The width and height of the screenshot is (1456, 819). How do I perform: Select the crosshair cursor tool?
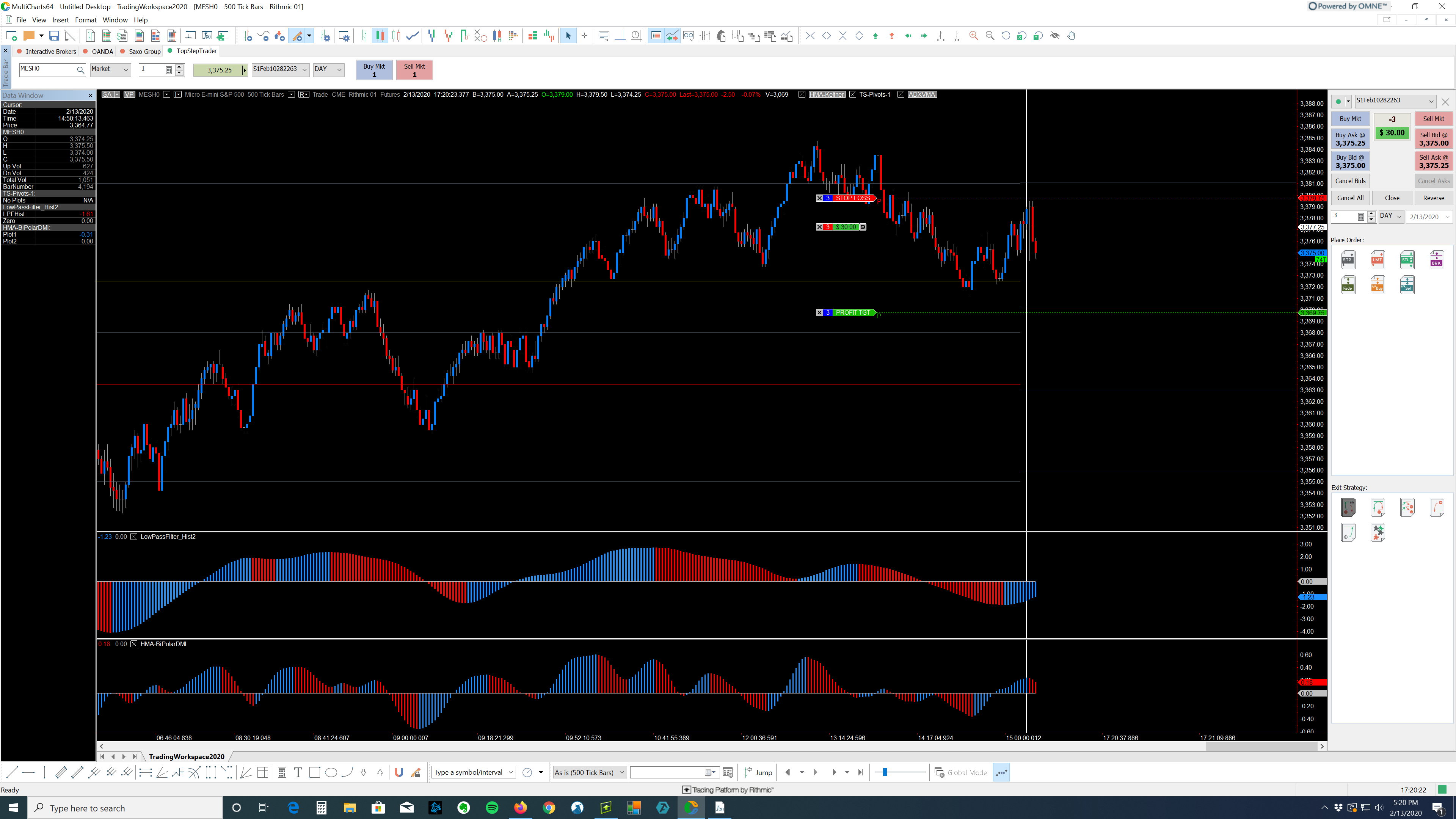click(x=584, y=36)
